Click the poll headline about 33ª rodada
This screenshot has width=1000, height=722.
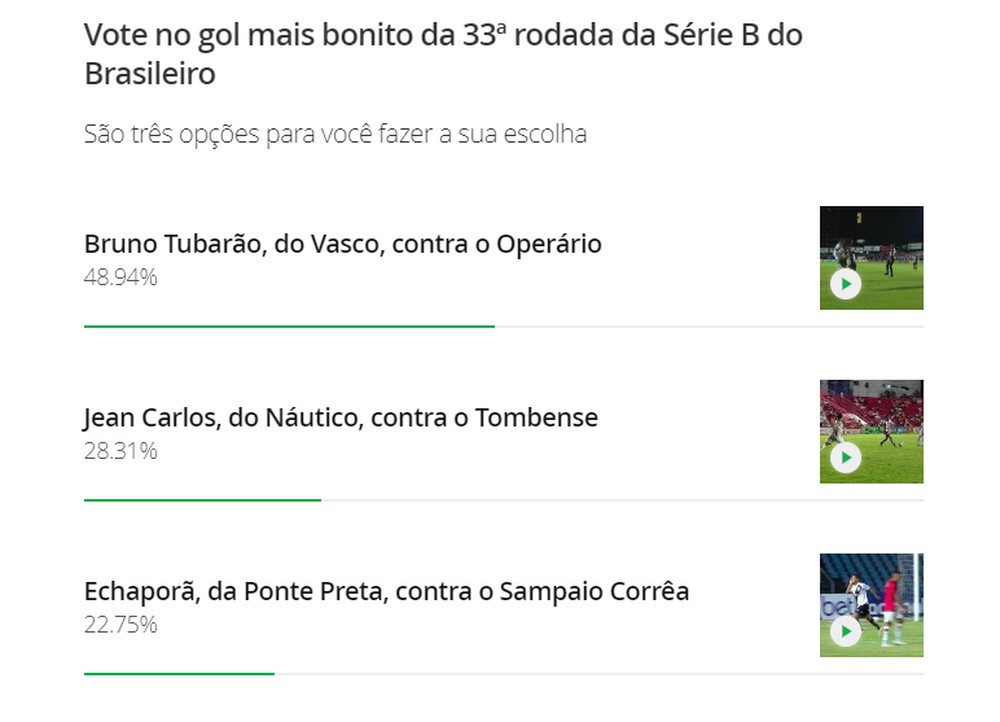pyautogui.click(x=443, y=54)
